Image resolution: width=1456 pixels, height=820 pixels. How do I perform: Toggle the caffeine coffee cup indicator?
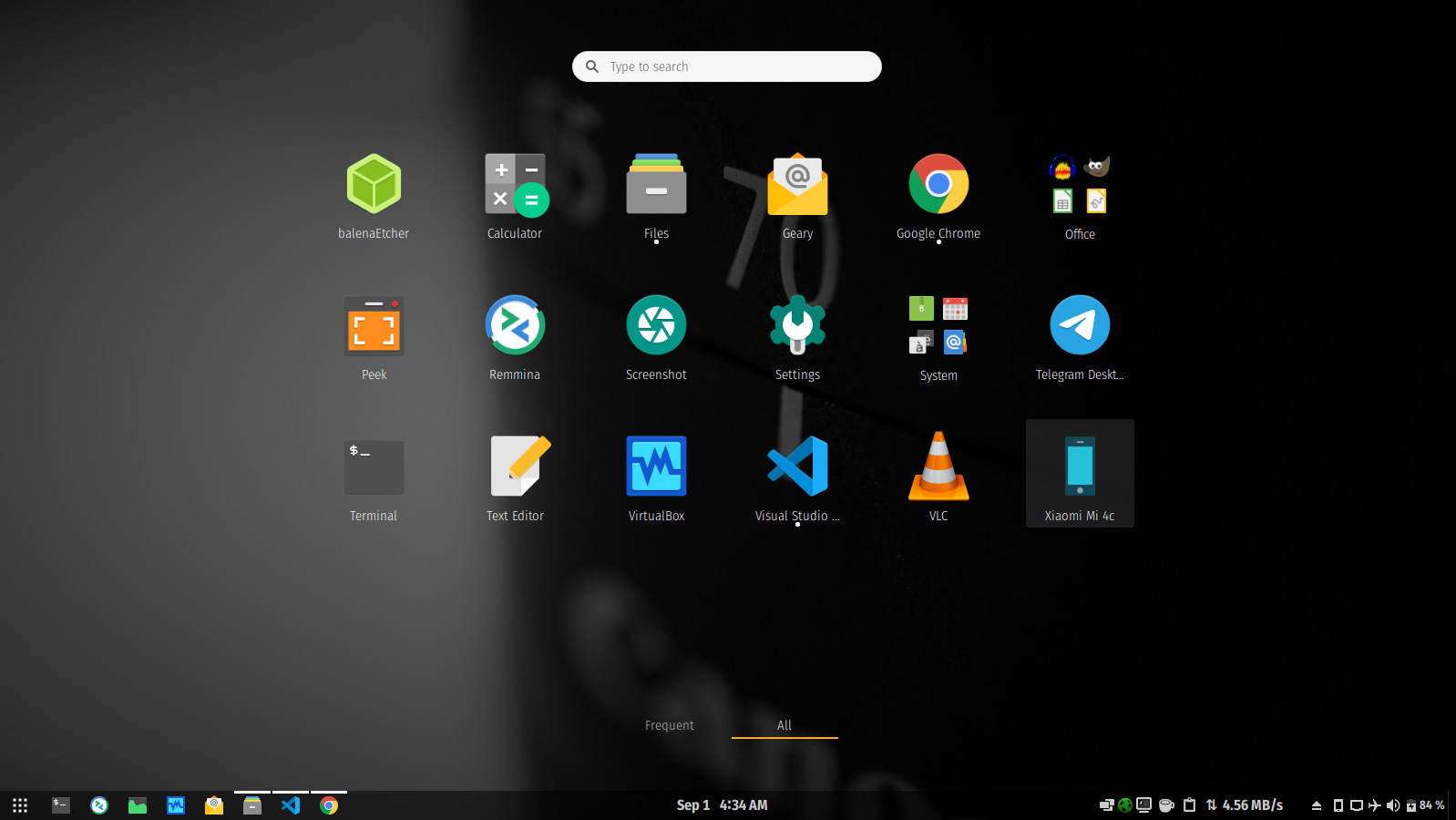1166,805
